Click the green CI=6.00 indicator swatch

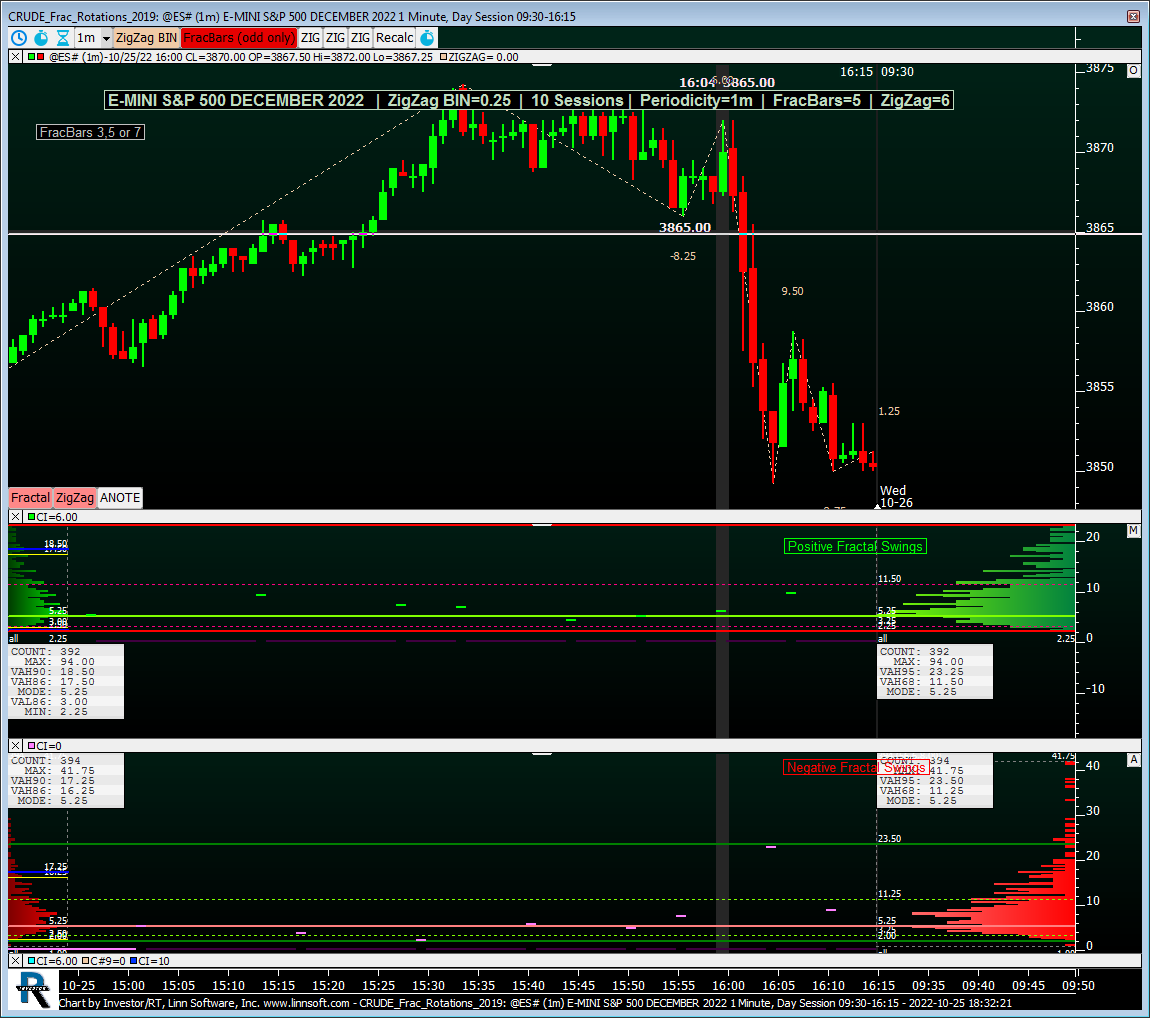click(32, 517)
